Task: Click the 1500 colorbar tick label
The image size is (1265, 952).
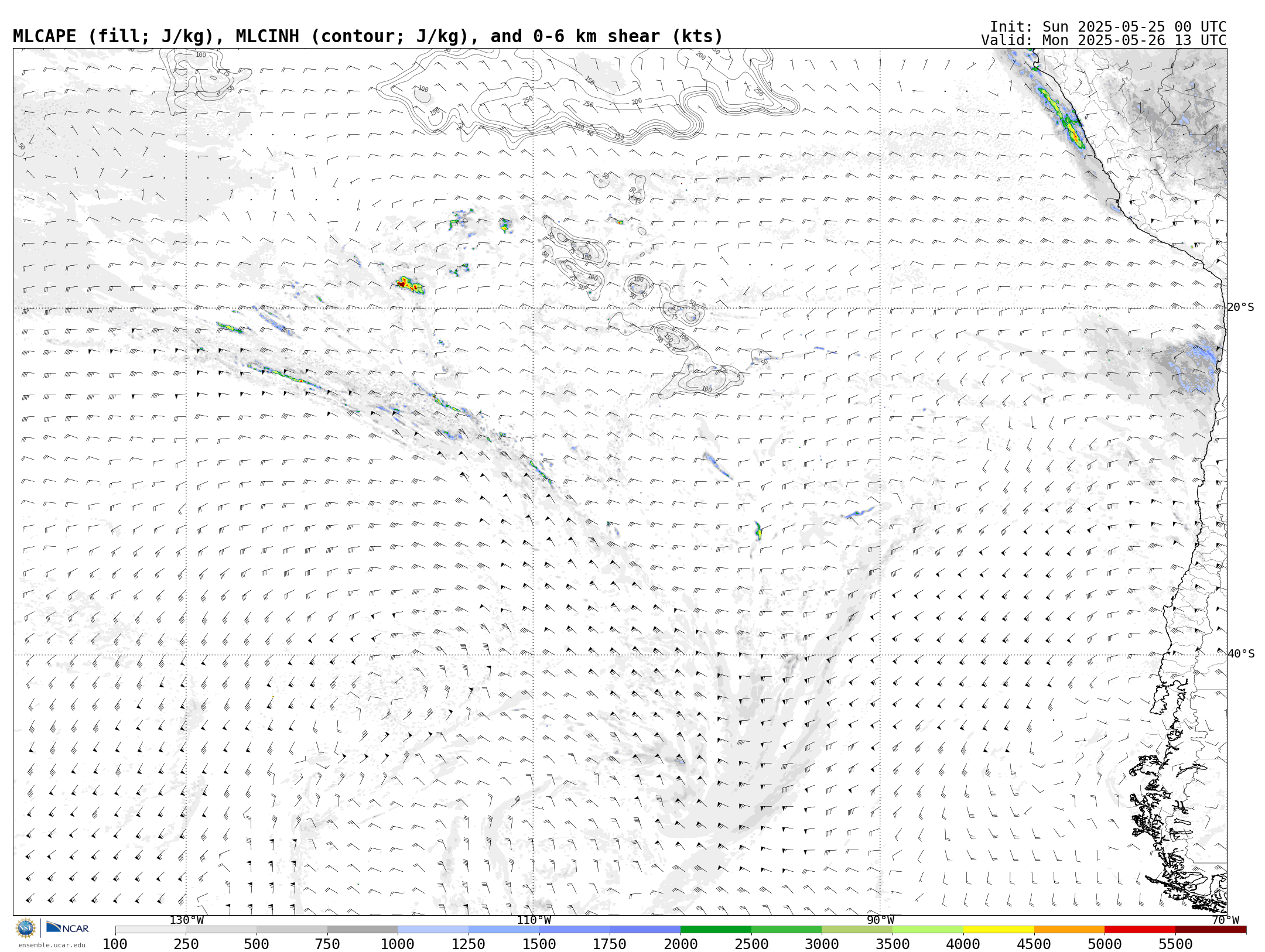Action: pyautogui.click(x=539, y=944)
